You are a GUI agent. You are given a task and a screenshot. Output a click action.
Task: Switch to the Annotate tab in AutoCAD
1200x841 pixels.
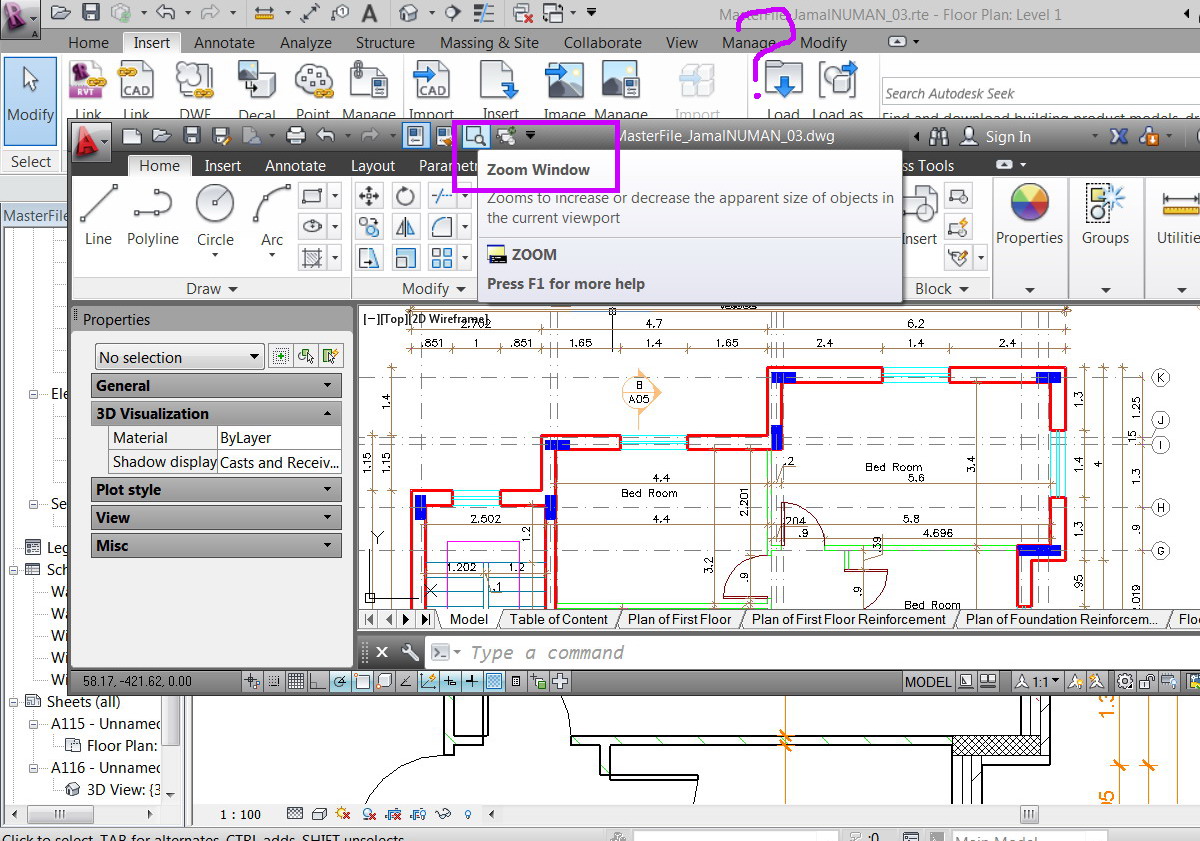click(295, 166)
